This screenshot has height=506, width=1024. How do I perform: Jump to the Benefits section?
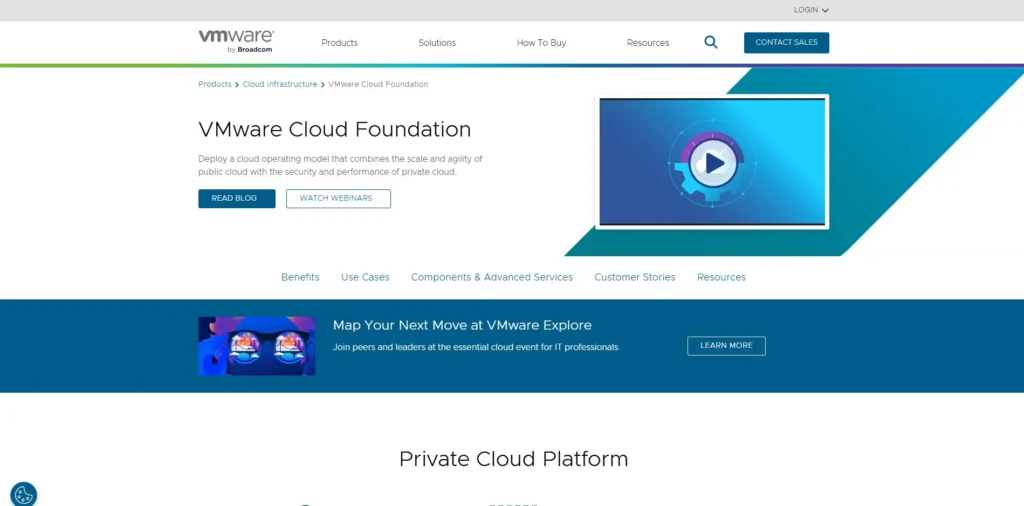[x=300, y=277]
